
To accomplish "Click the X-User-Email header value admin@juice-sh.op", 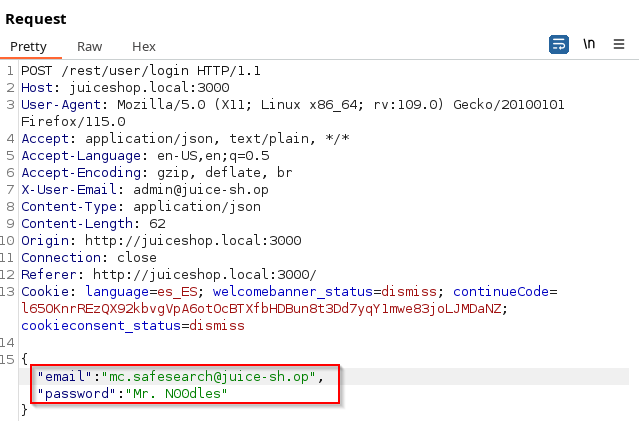I will [201, 190].
